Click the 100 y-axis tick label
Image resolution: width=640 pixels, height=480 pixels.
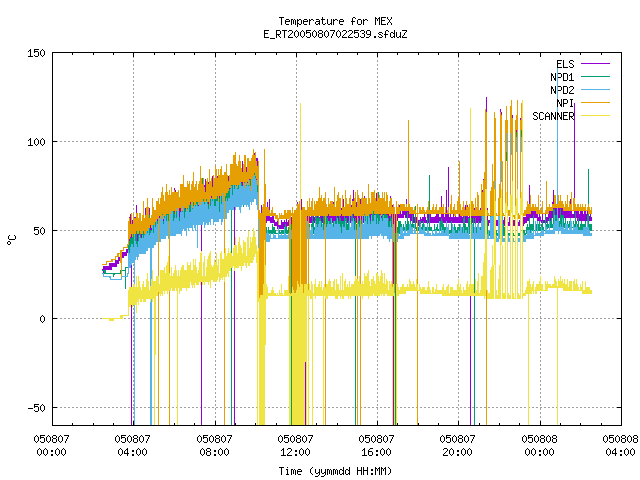click(x=36, y=142)
